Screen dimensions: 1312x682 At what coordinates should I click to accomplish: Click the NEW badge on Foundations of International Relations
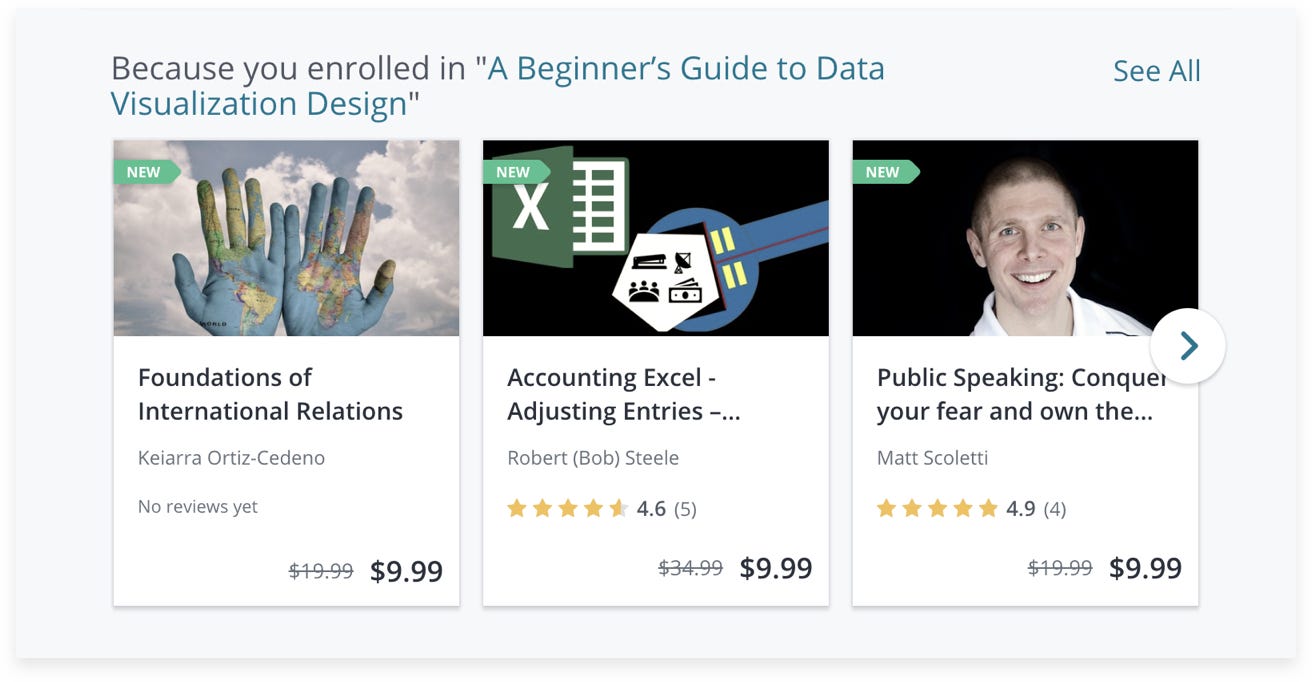coord(145,172)
